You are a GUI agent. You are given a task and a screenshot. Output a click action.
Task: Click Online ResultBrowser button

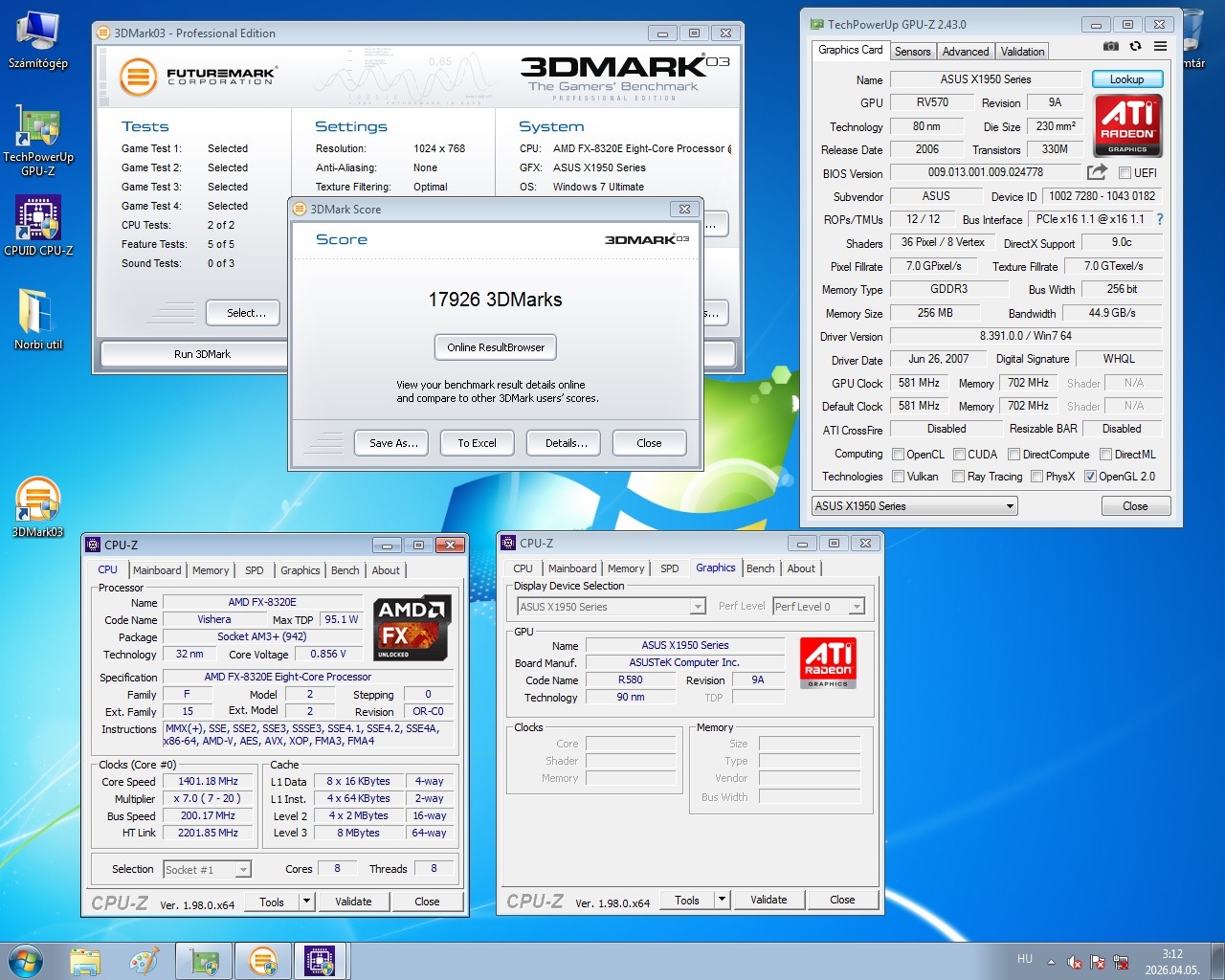[x=496, y=347]
